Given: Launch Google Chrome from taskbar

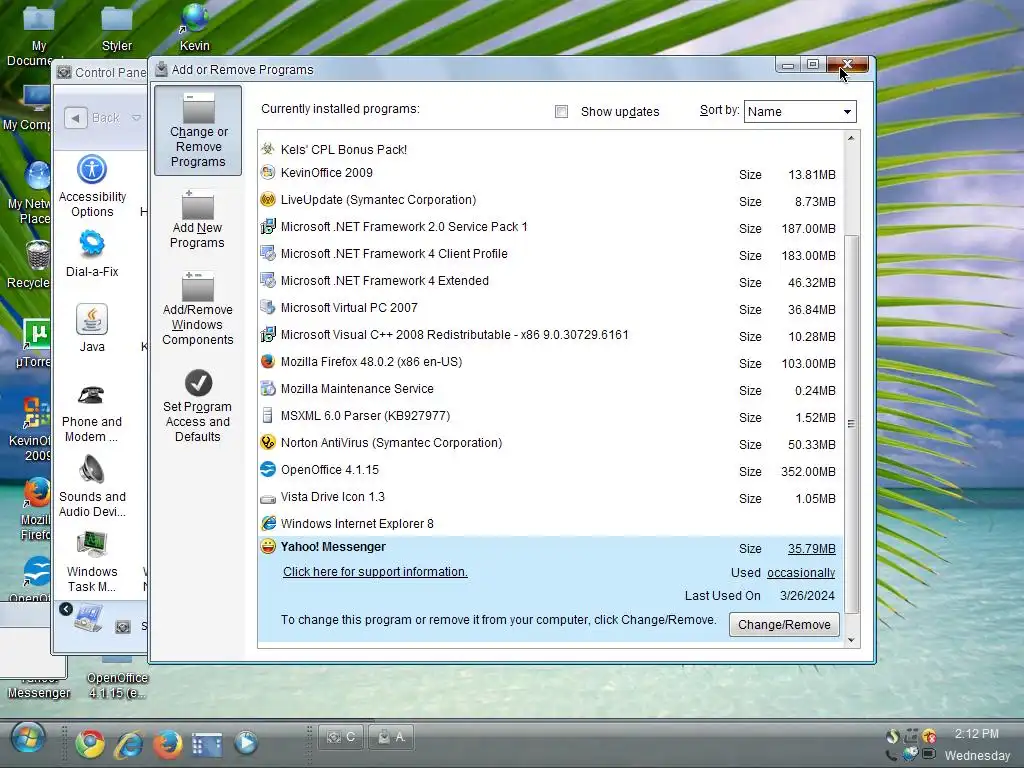Looking at the screenshot, I should (89, 744).
